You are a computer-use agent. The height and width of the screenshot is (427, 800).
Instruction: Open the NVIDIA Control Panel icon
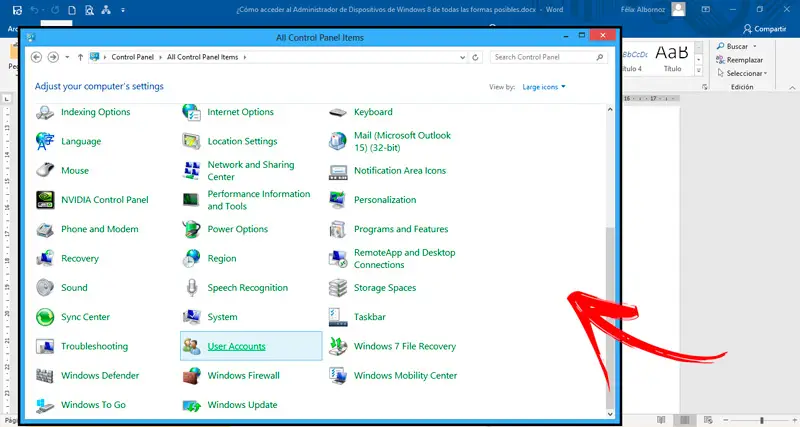[45, 200]
